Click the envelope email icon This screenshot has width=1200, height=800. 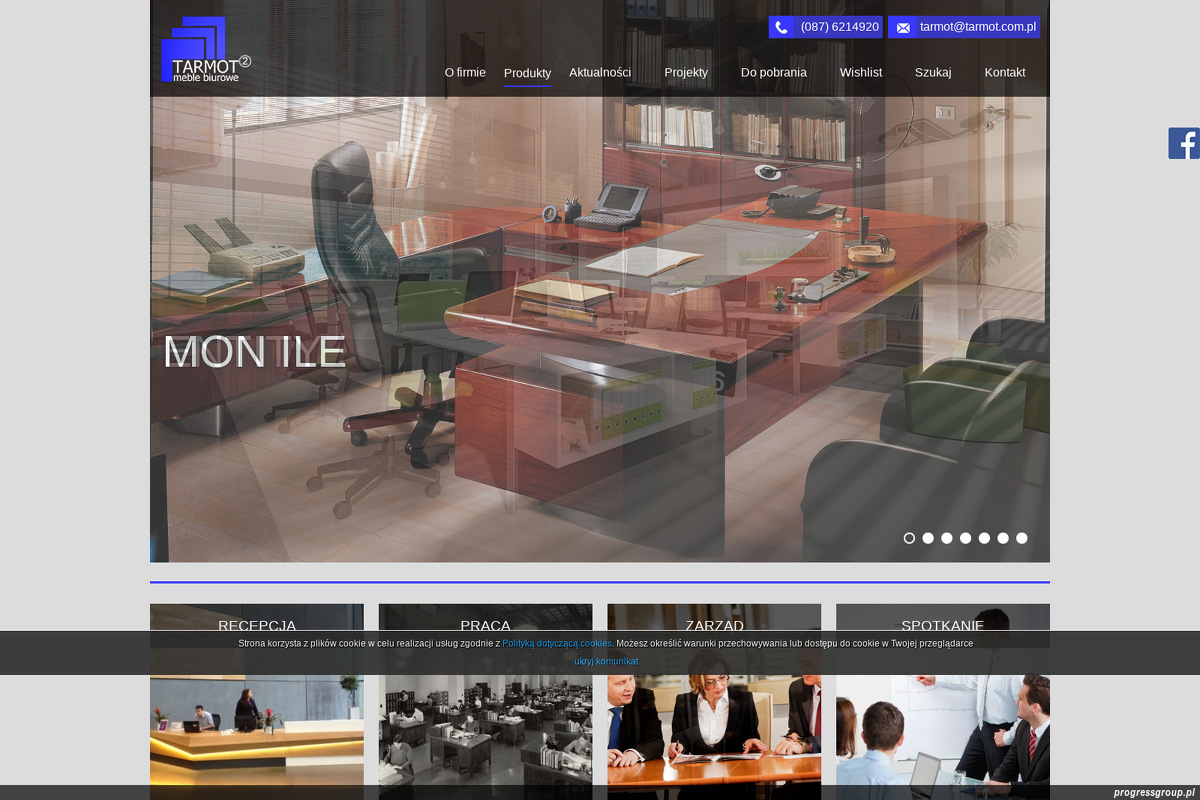coord(903,27)
